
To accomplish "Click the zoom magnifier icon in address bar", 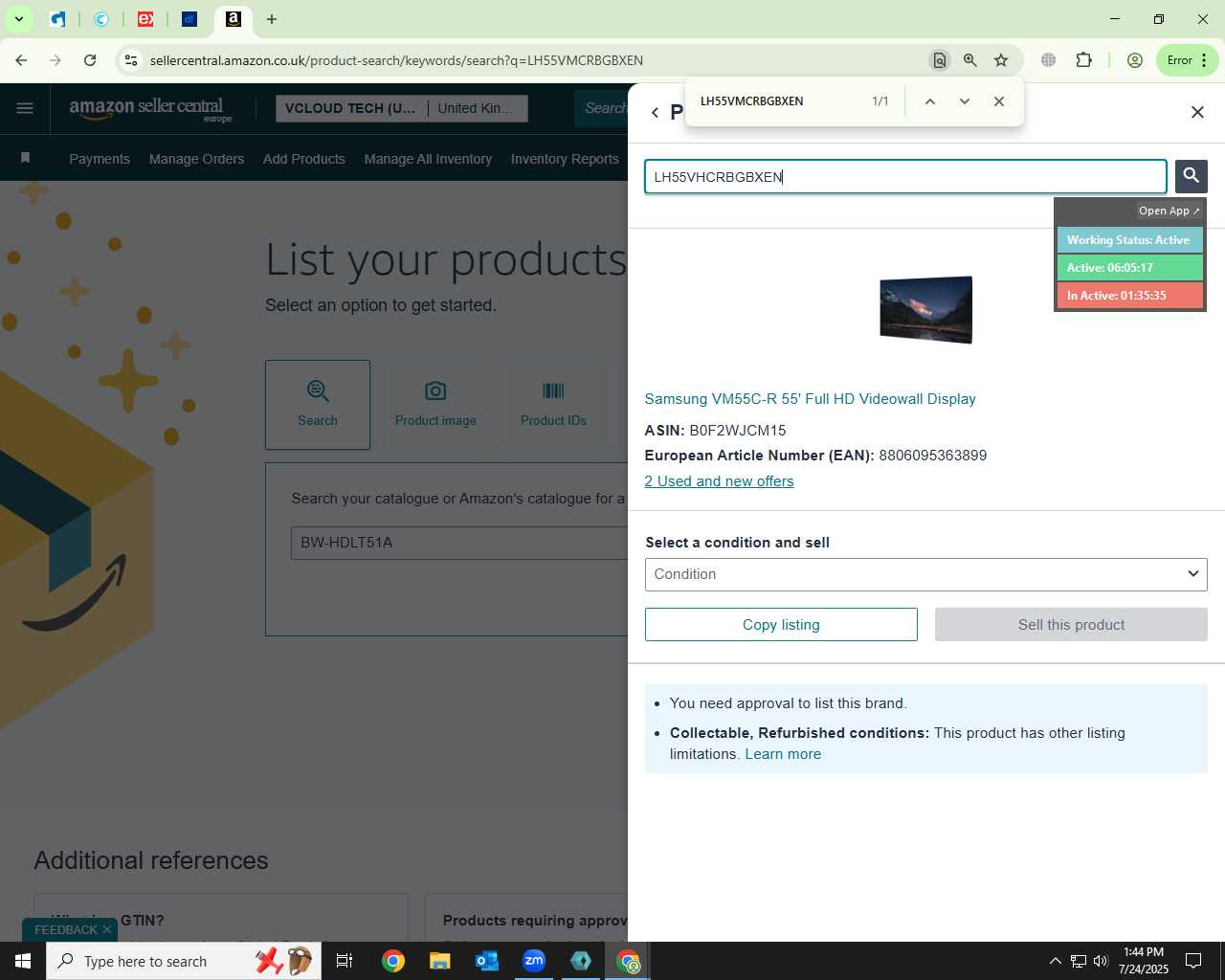I will [970, 60].
